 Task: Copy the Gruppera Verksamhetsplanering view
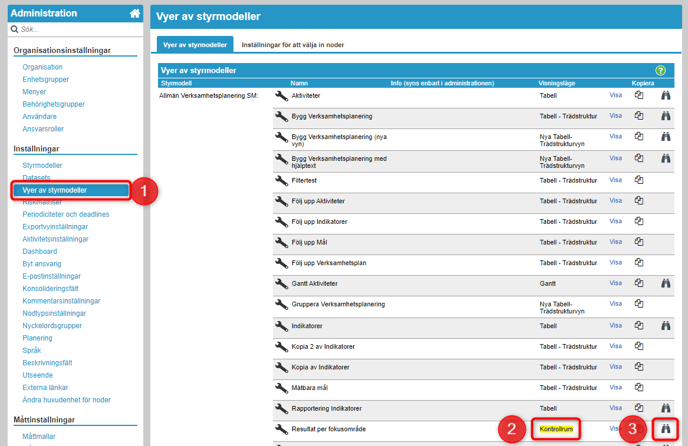tap(640, 305)
